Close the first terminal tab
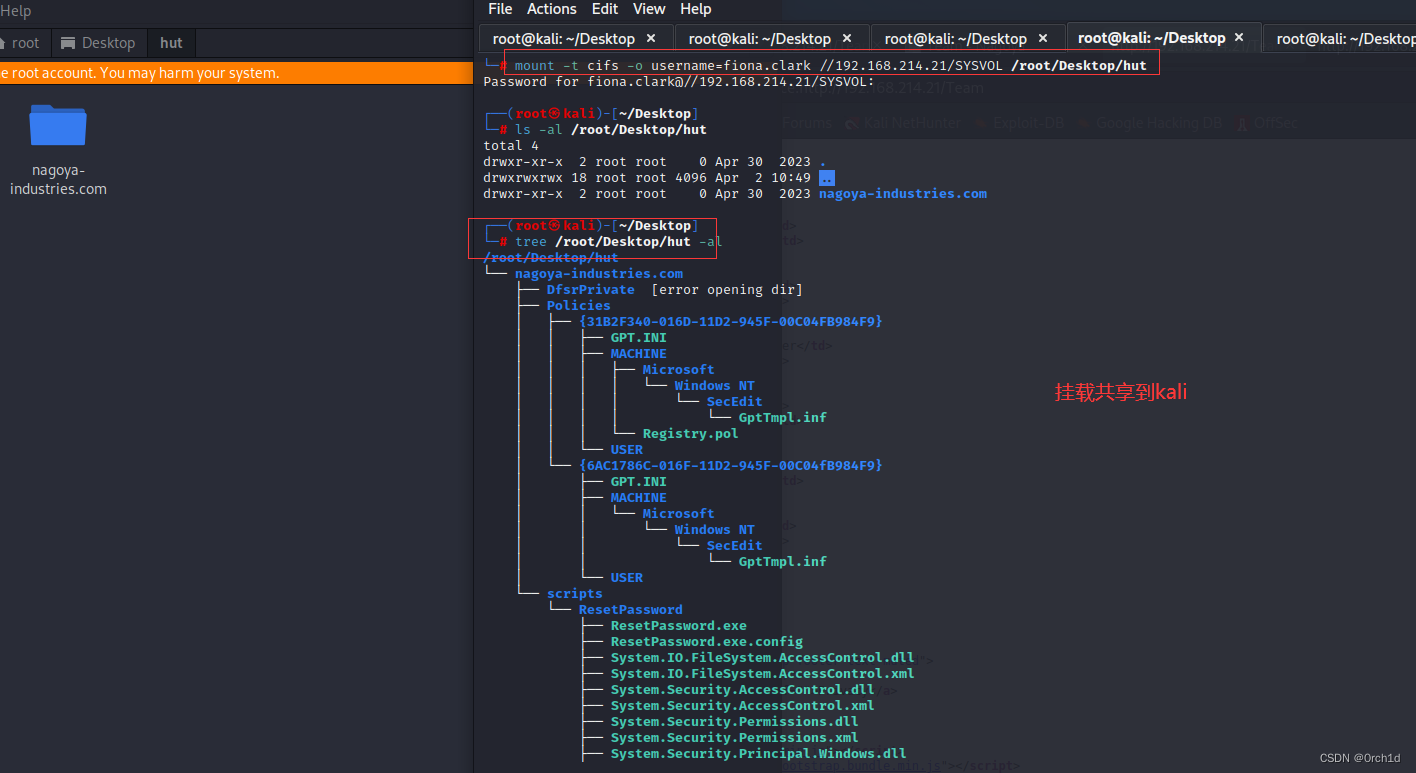This screenshot has height=773, width=1416. pos(651,38)
